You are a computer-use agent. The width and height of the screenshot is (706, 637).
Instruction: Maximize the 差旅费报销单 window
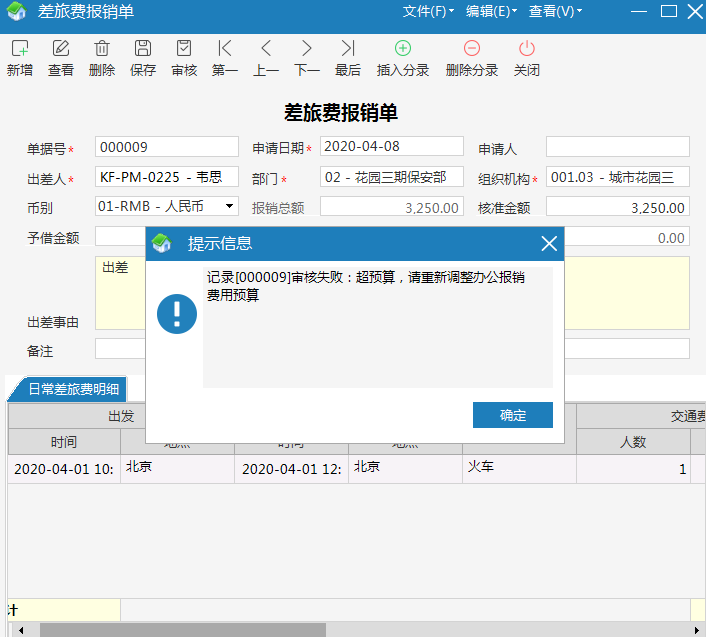pyautogui.click(x=669, y=11)
